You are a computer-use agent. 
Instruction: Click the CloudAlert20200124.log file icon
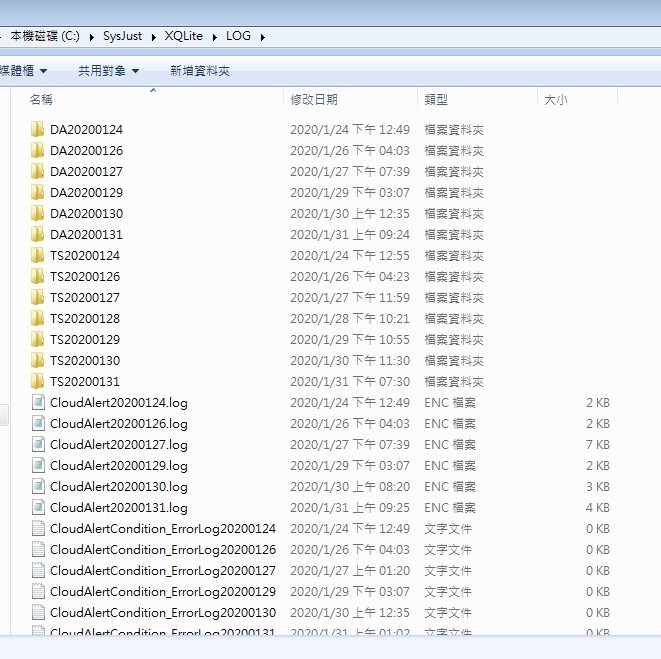tap(38, 402)
